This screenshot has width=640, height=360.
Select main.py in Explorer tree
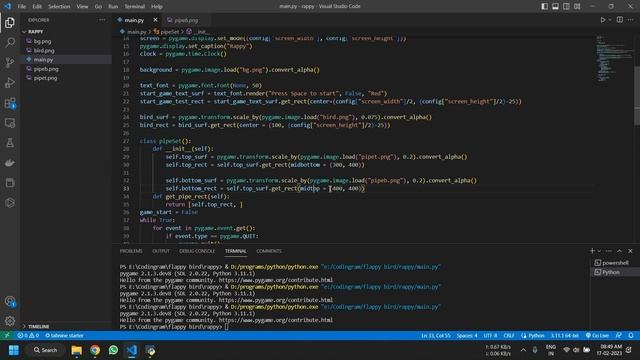click(x=43, y=60)
